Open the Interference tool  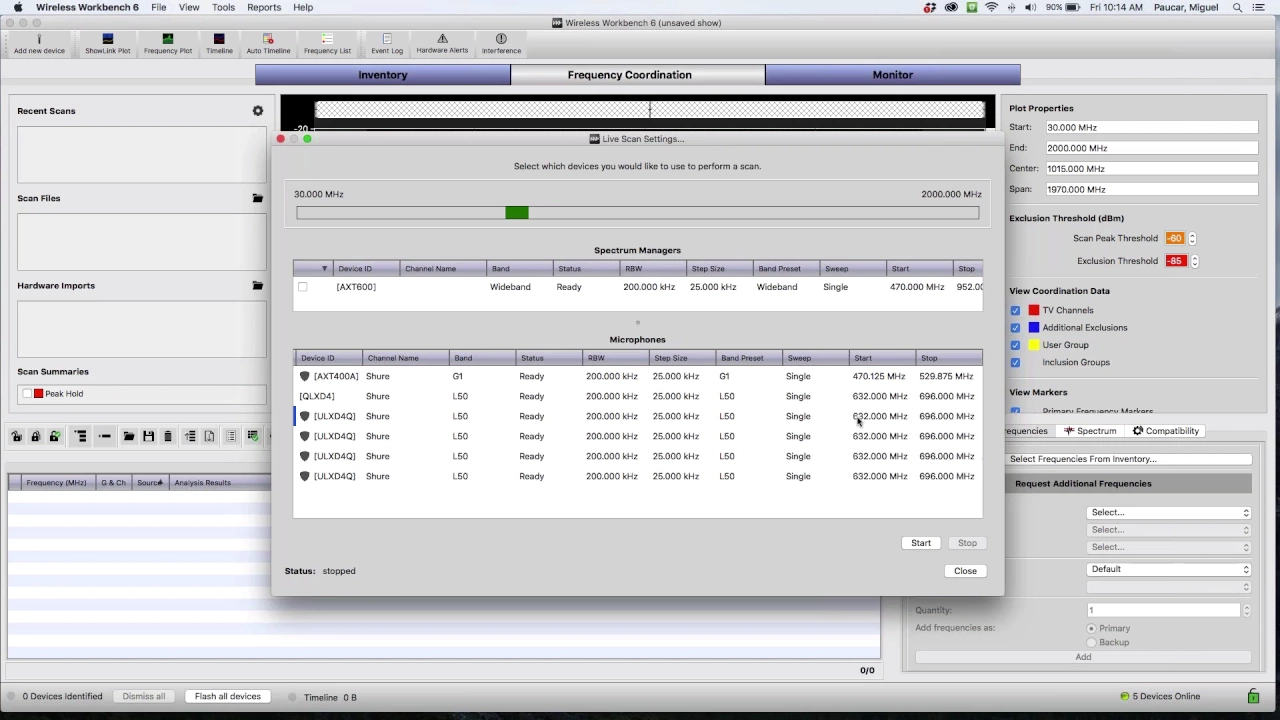(501, 44)
